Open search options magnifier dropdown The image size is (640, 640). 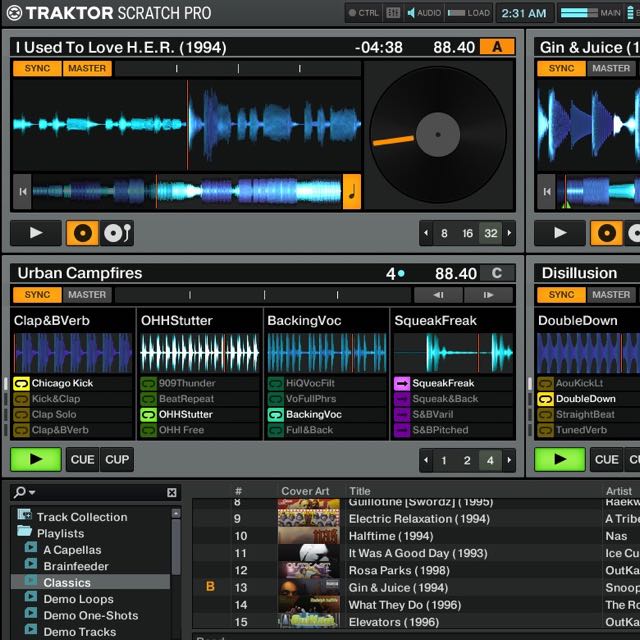click(x=24, y=492)
